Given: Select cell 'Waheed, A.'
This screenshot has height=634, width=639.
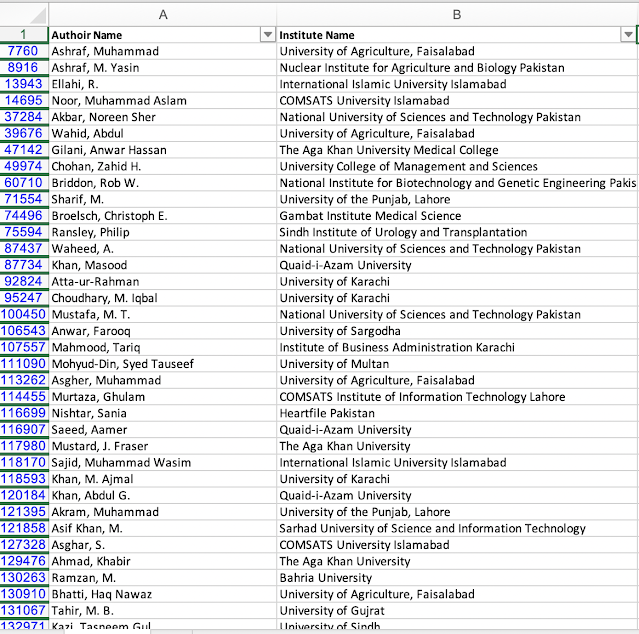Looking at the screenshot, I should click(162, 249).
